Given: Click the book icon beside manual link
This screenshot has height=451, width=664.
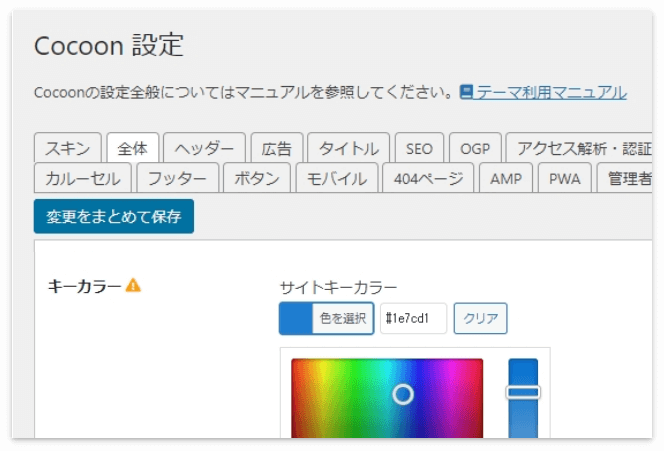Looking at the screenshot, I should point(466,92).
